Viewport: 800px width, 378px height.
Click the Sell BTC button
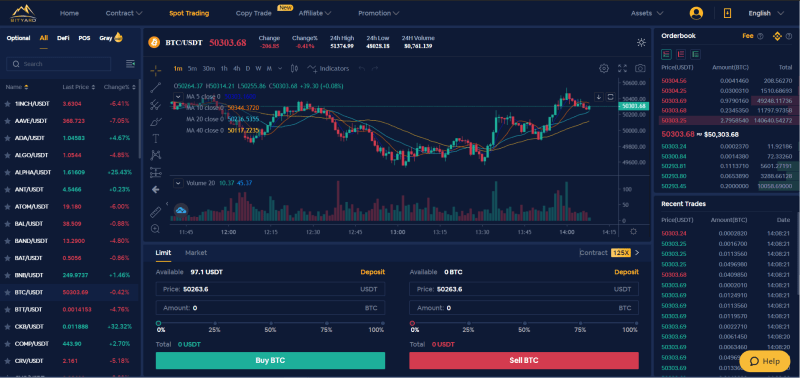point(524,361)
